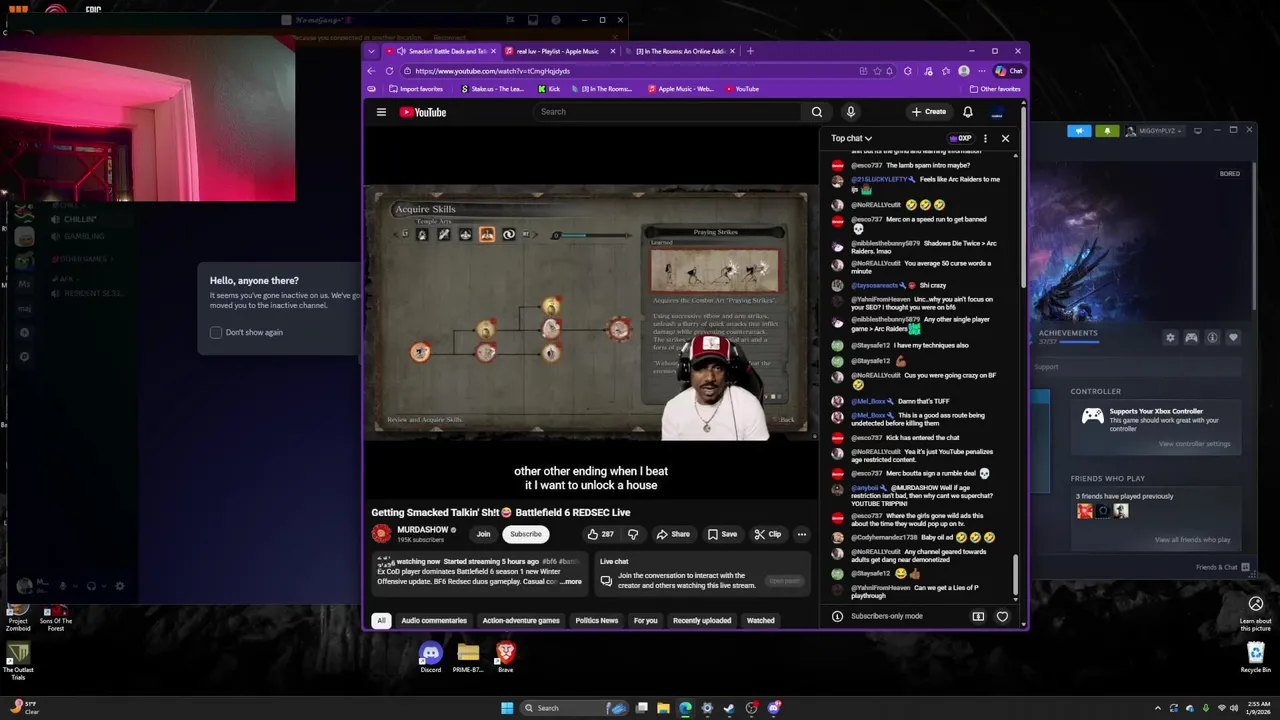Close the live chat panel
1280x720 pixels.
pyautogui.click(x=1005, y=138)
